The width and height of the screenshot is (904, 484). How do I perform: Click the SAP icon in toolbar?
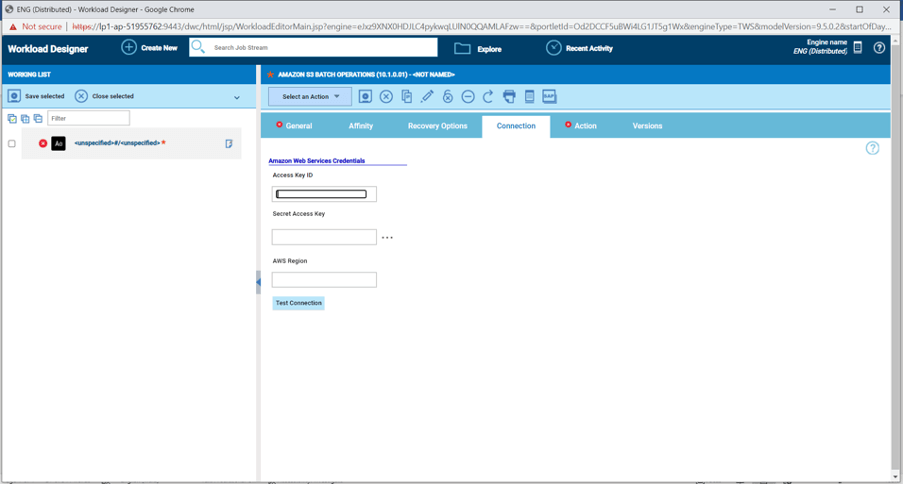pos(549,97)
